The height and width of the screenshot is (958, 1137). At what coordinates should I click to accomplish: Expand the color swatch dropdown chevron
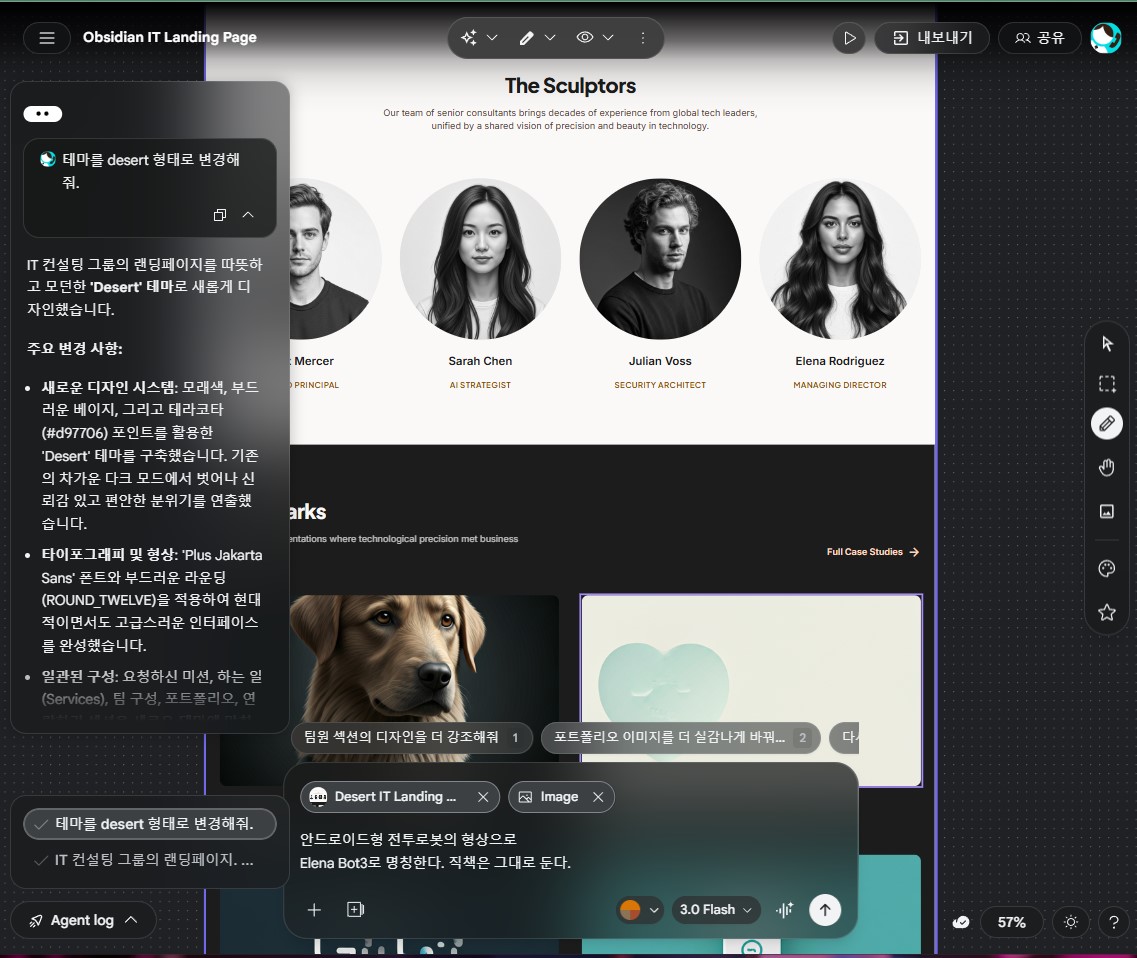coord(654,909)
